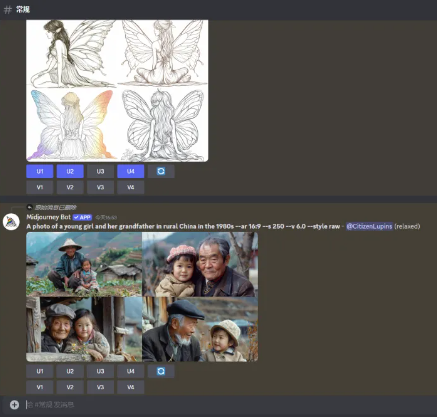437x417 pixels.
Task: Open the grandfather and girl image grid
Action: coord(142,297)
